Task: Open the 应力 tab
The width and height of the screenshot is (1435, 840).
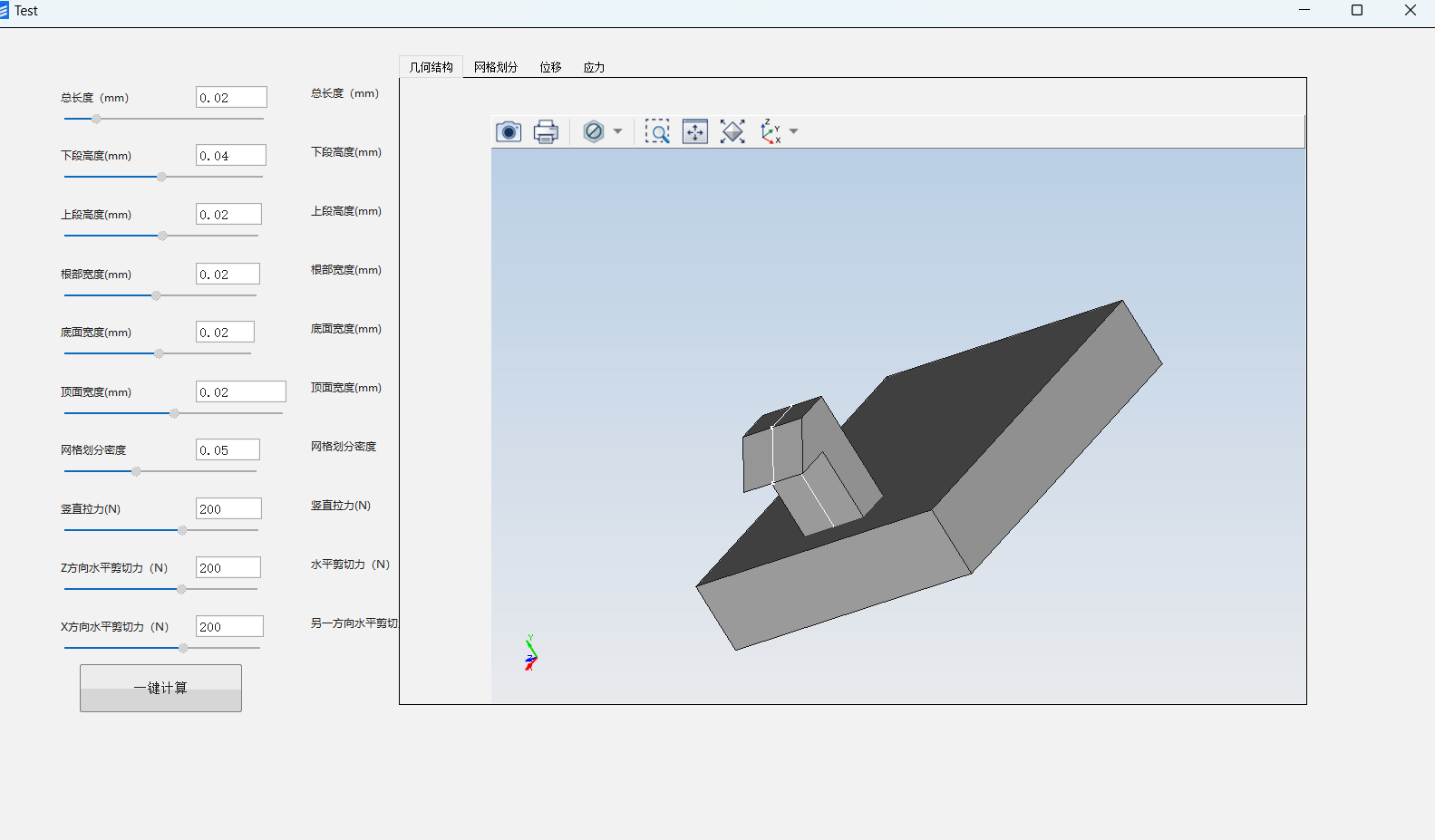Action: [594, 67]
